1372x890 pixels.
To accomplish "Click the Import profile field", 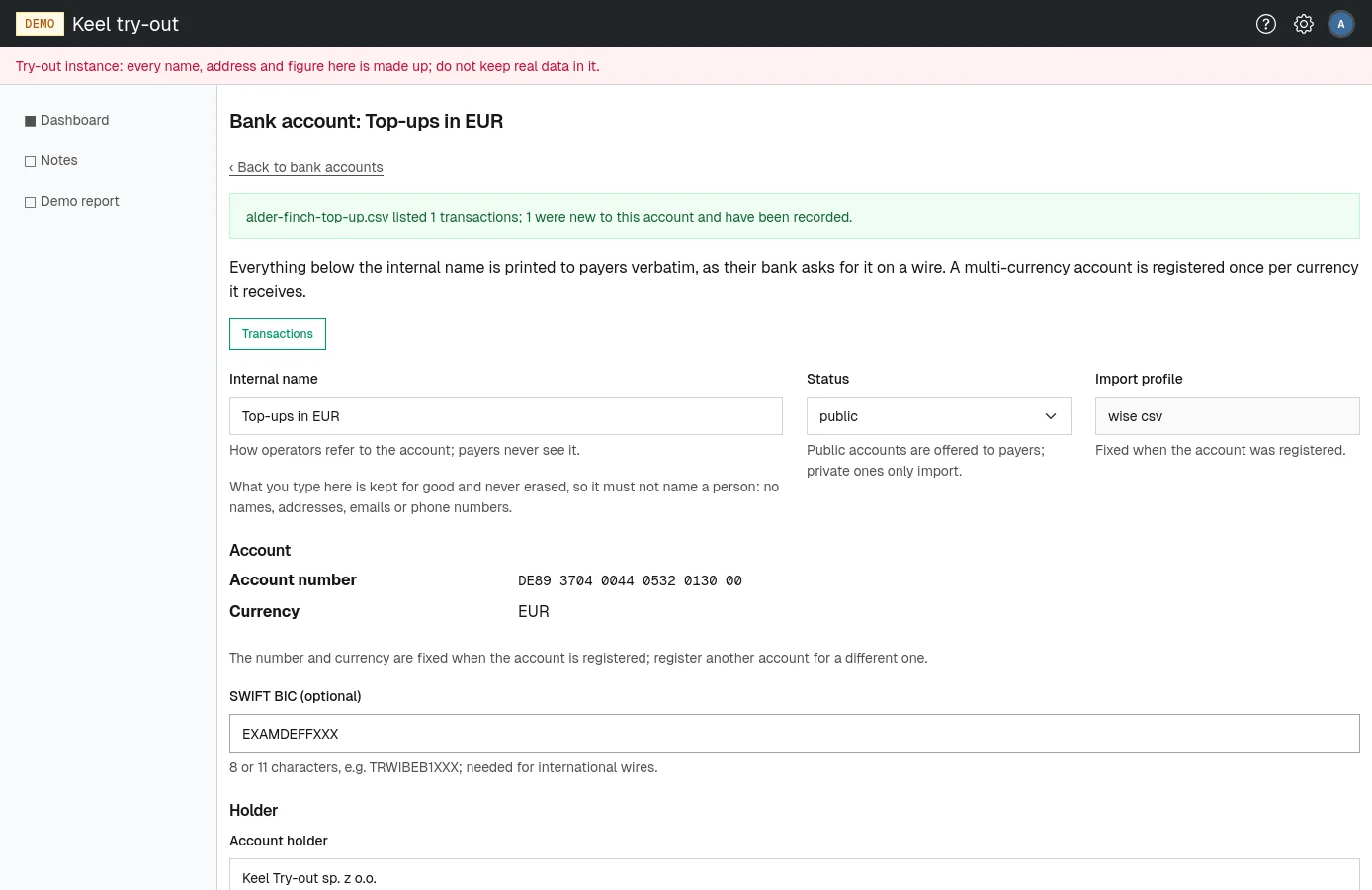I will (1228, 416).
